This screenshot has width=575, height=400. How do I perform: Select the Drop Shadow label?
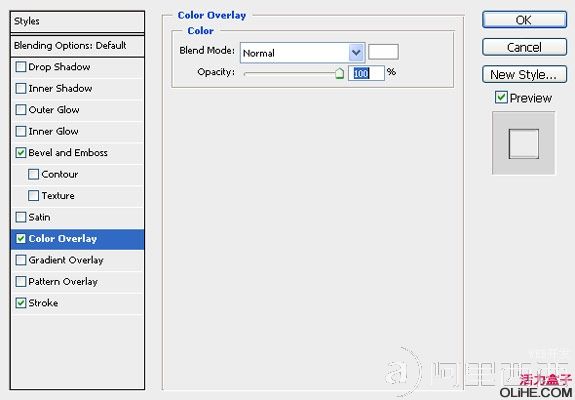pos(59,67)
